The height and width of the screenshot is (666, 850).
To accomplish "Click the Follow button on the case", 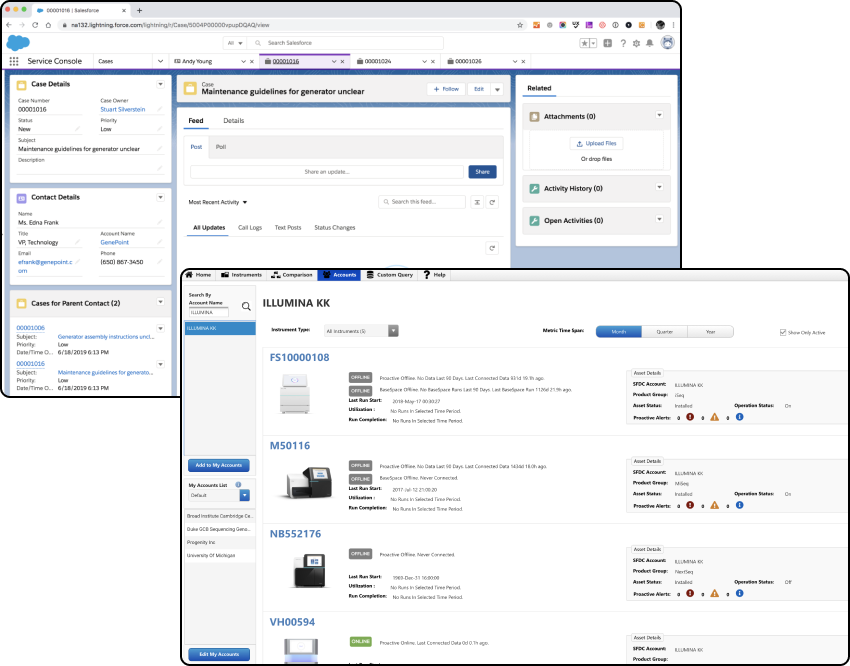I will pyautogui.click(x=446, y=89).
